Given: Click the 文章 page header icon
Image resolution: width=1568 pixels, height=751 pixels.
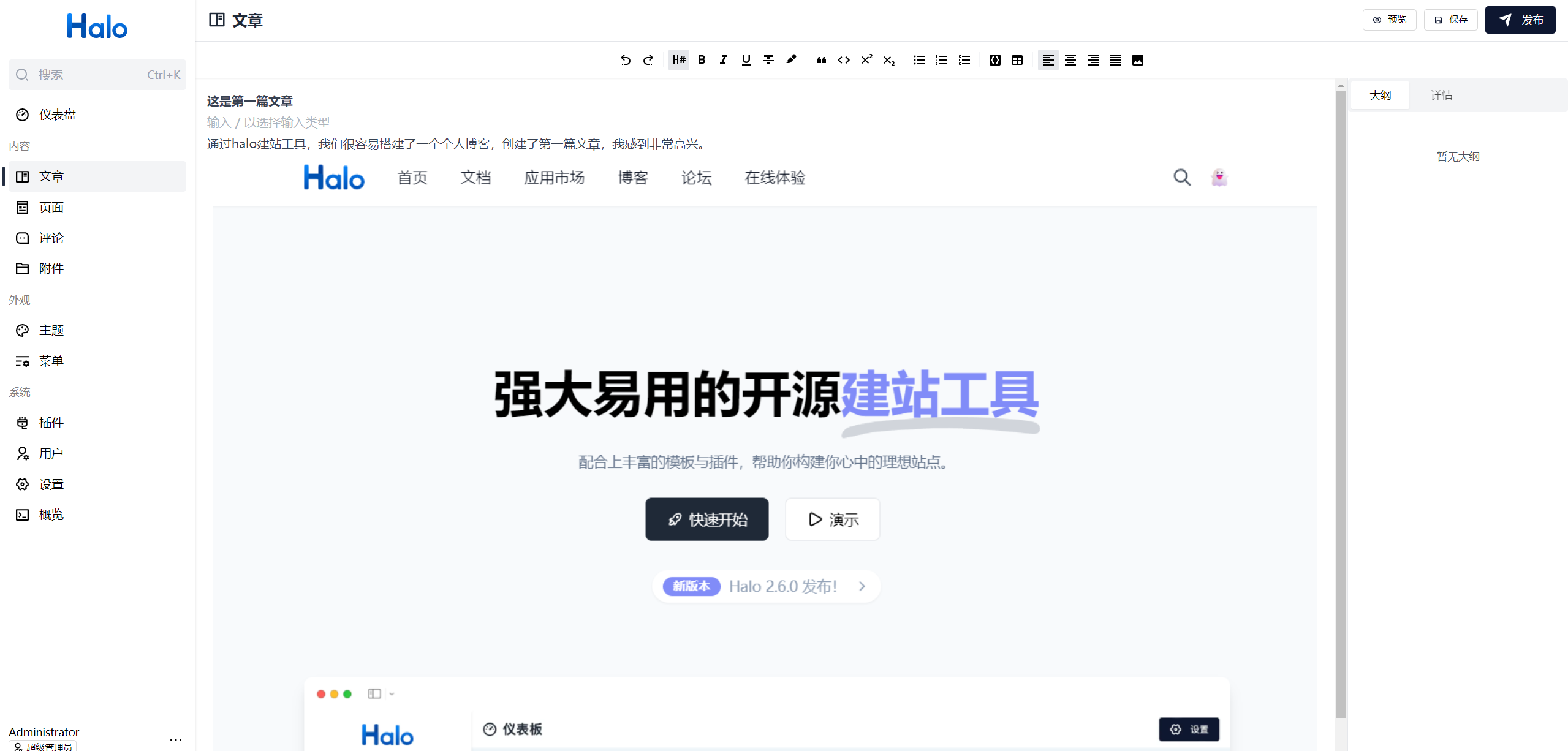Looking at the screenshot, I should point(217,20).
